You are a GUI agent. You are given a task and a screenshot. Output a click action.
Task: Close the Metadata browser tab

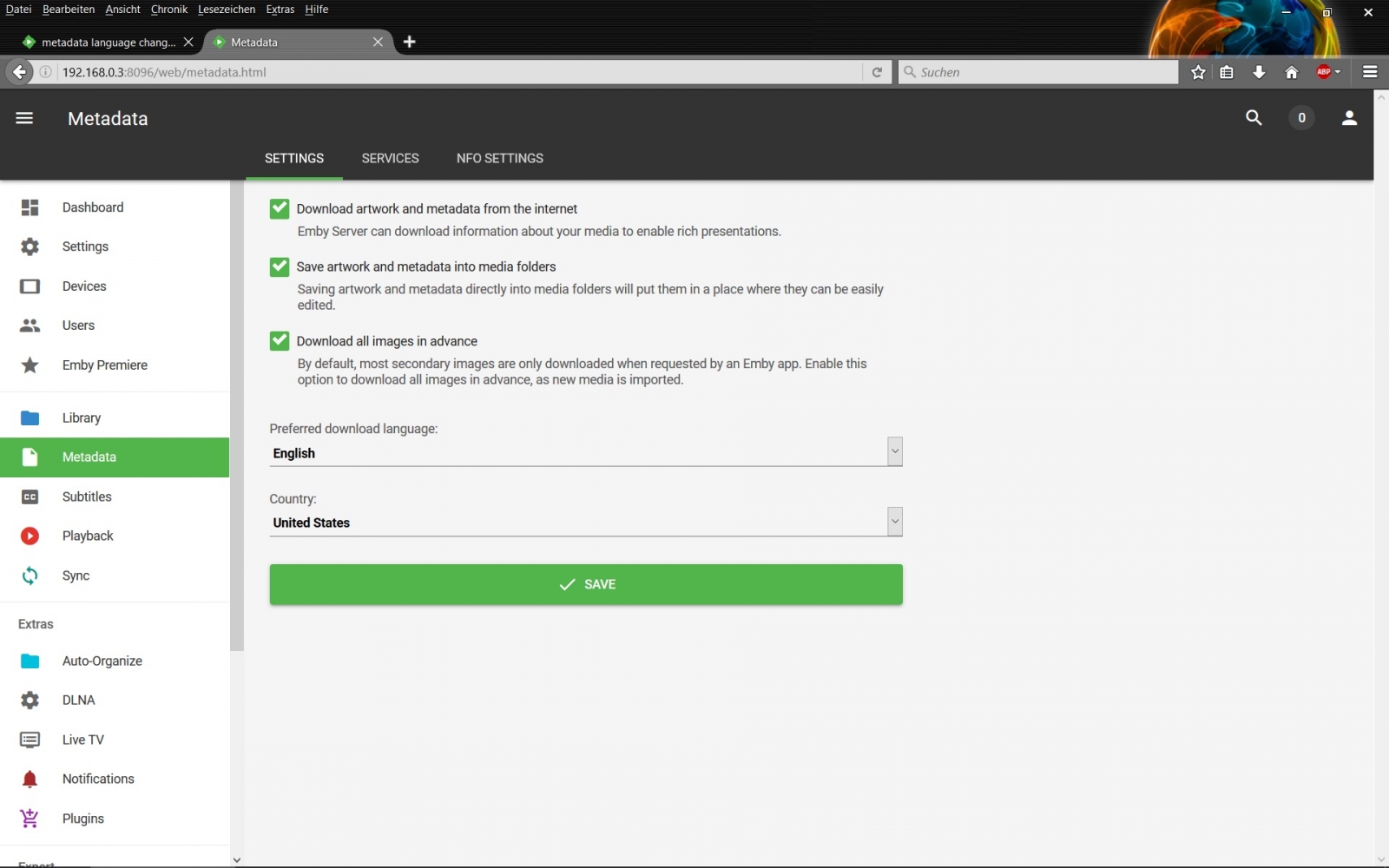(x=378, y=42)
